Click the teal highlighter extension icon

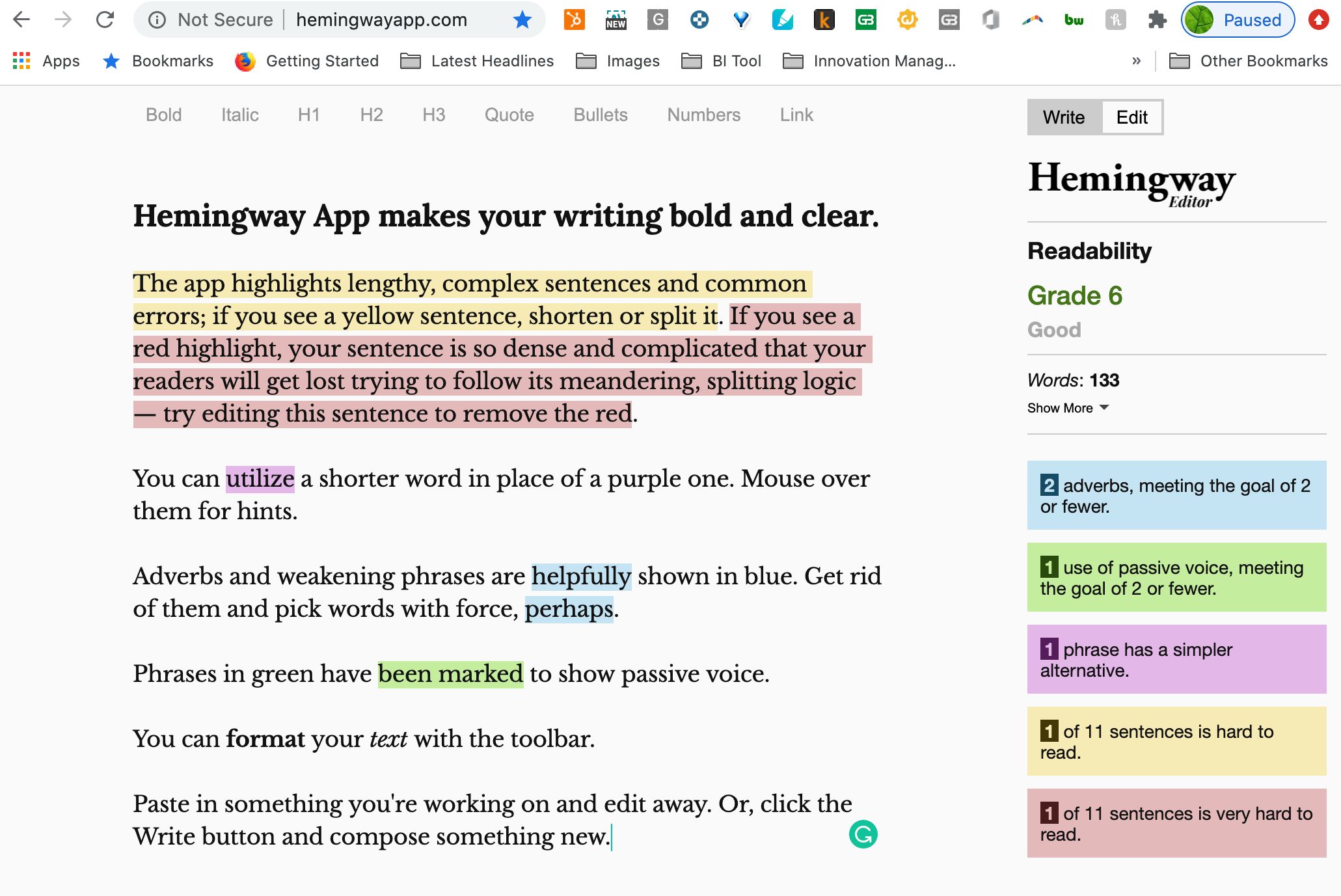click(x=783, y=20)
